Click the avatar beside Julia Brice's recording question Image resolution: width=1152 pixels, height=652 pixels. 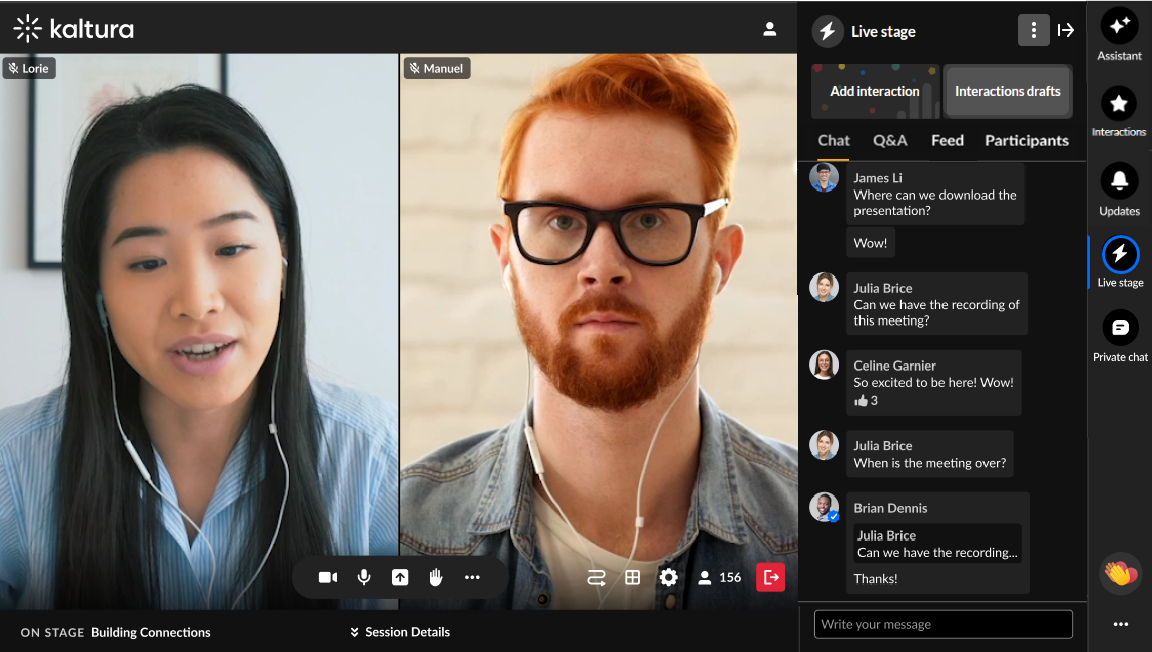coord(824,287)
